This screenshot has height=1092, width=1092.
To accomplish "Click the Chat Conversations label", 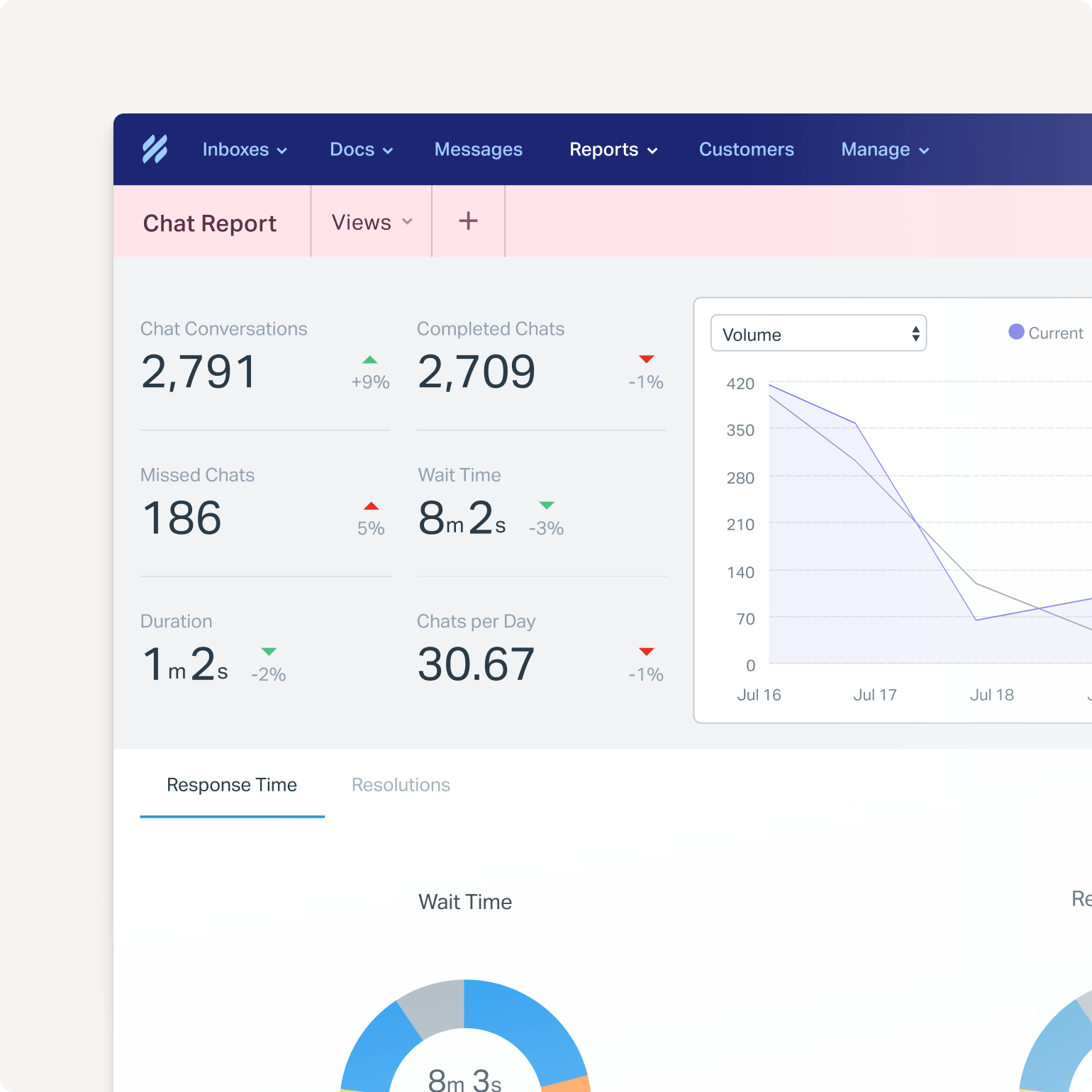I will (x=223, y=329).
